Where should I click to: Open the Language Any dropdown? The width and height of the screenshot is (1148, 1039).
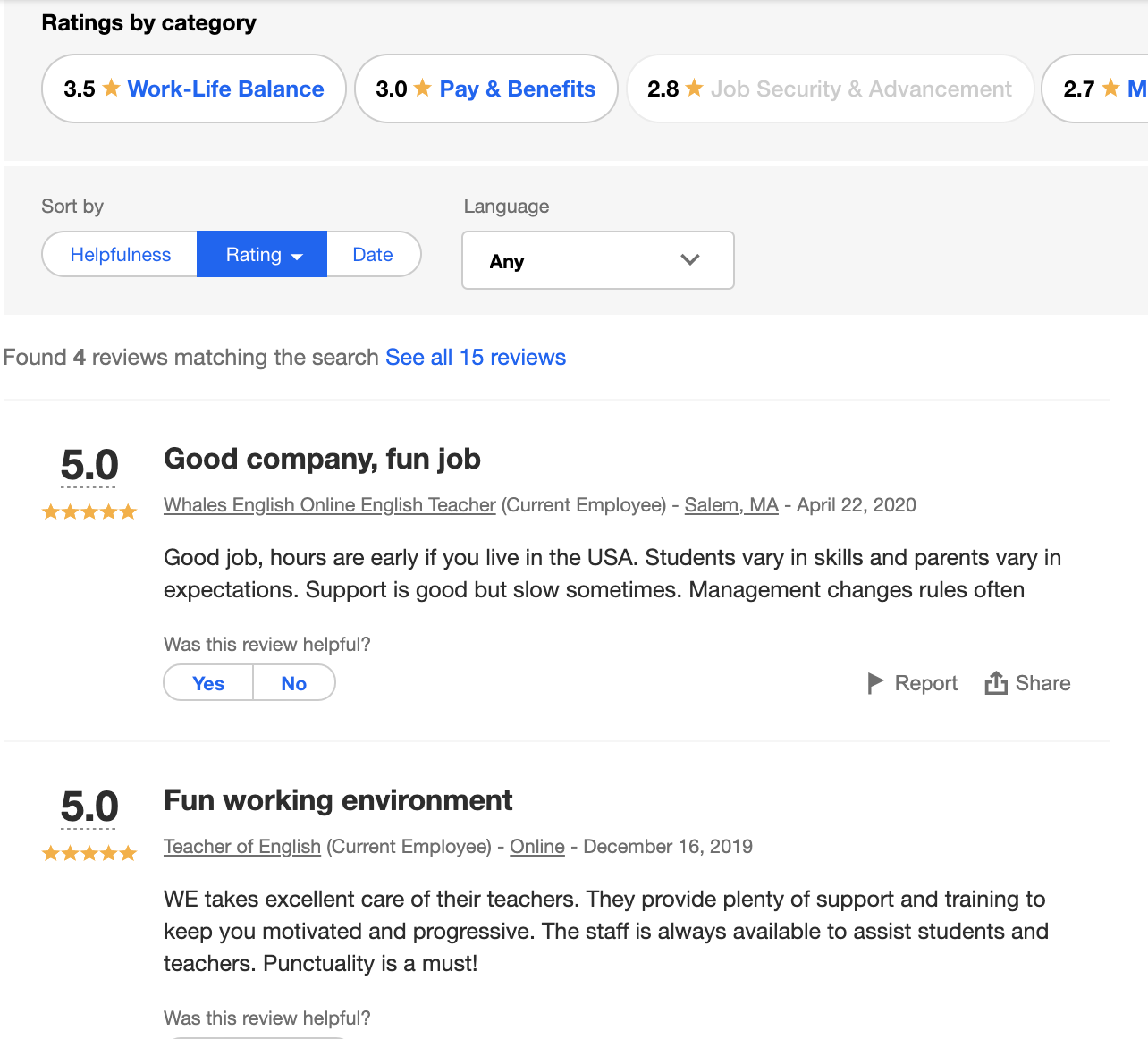pos(597,260)
